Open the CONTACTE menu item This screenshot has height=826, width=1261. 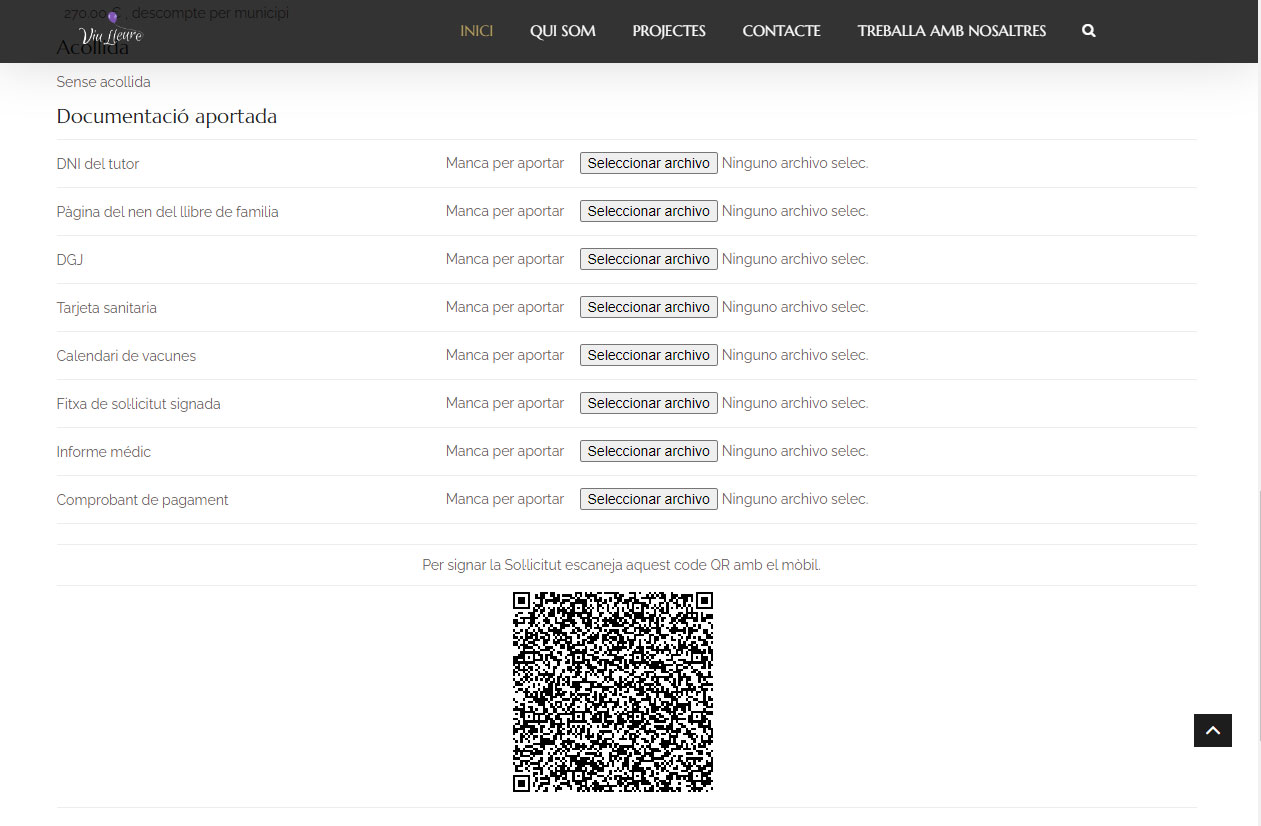[782, 31]
